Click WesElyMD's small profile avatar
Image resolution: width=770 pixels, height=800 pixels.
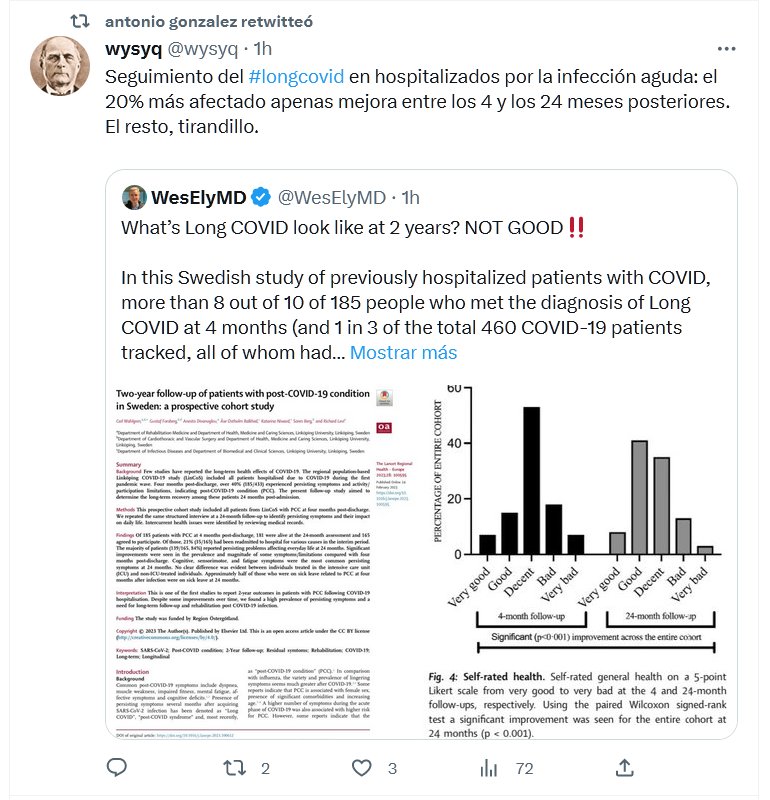(x=135, y=196)
